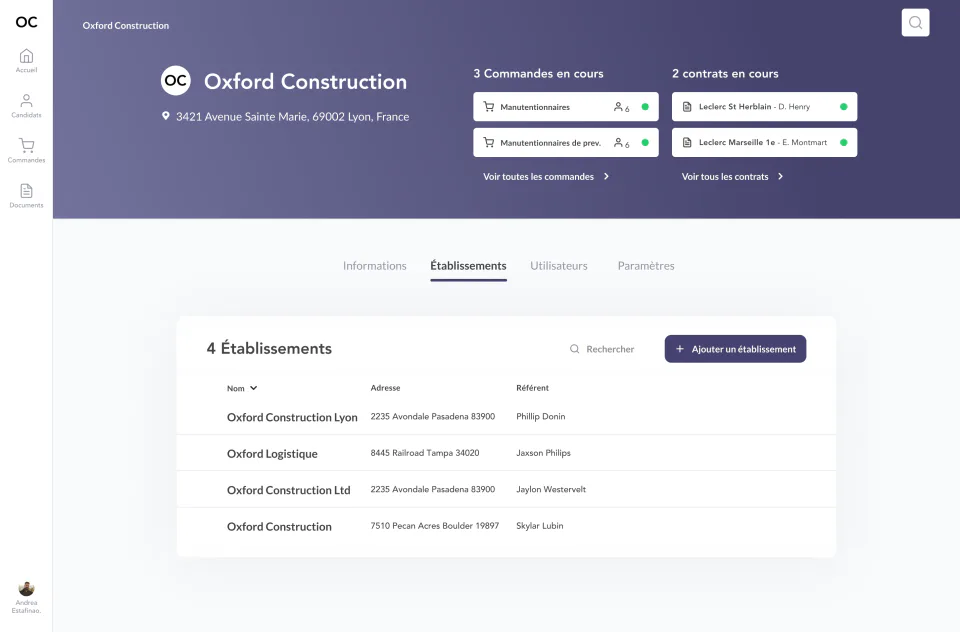Viewport: 960px width, 632px height.
Task: Click address 8445 Railroad Tampa 34020
Action: click(x=425, y=453)
